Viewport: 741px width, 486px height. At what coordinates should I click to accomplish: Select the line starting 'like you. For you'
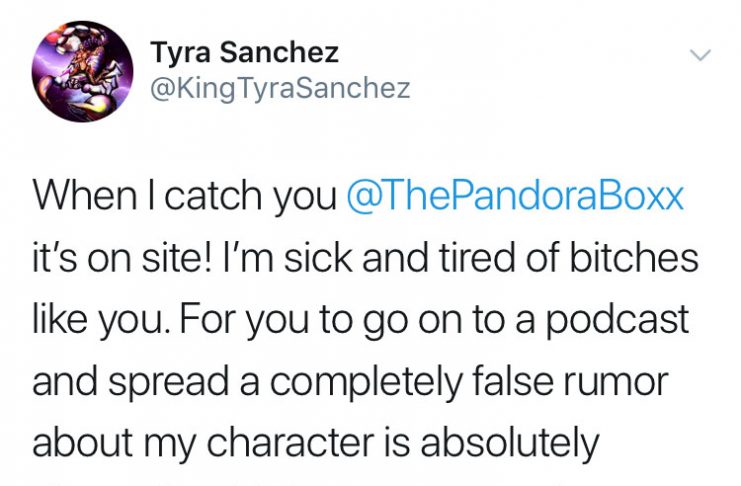pyautogui.click(x=360, y=320)
